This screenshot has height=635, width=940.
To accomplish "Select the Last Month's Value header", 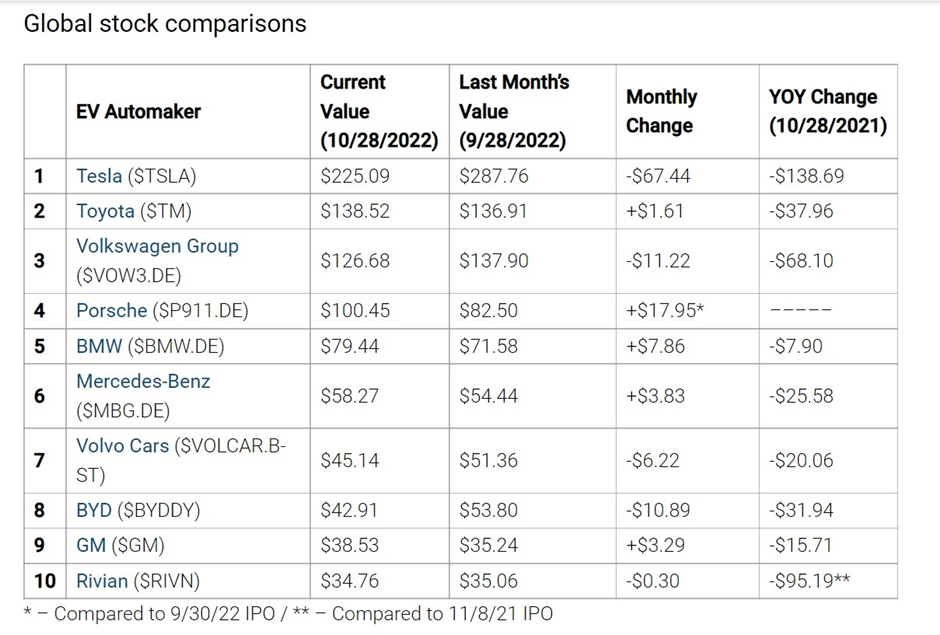I will tap(513, 111).
